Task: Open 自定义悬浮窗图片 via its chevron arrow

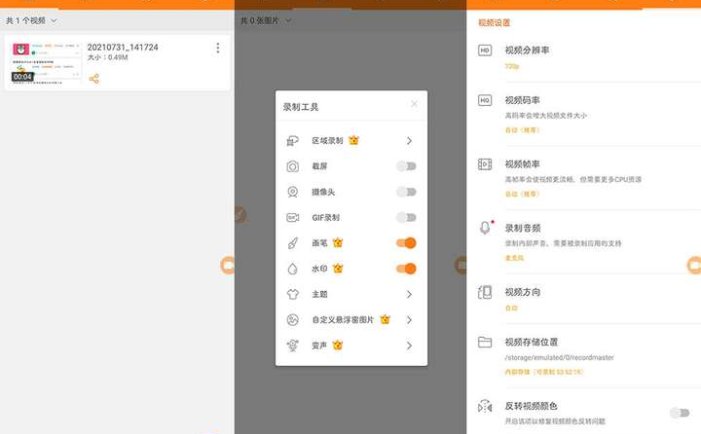Action: pos(409,320)
